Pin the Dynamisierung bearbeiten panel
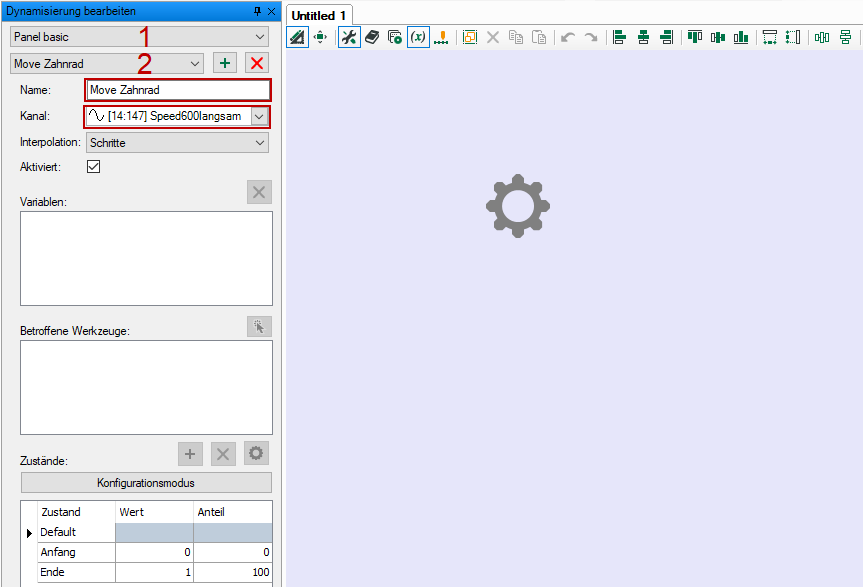Image resolution: width=863 pixels, height=587 pixels. tap(257, 10)
